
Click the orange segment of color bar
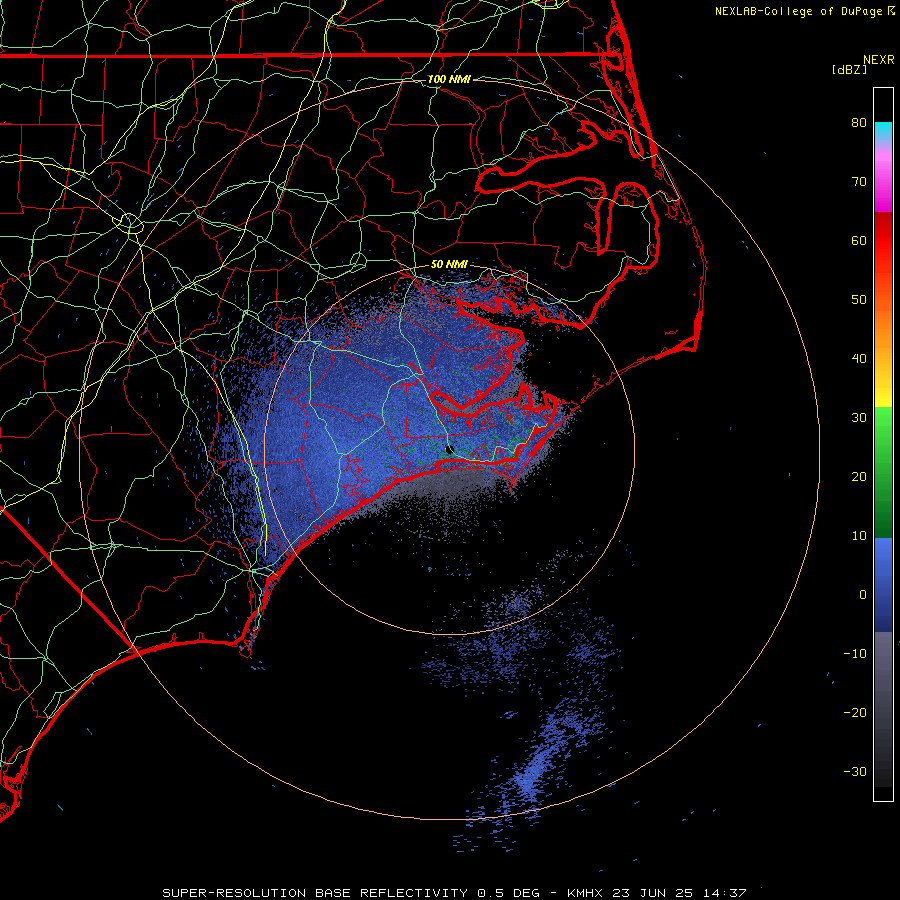pos(883,321)
